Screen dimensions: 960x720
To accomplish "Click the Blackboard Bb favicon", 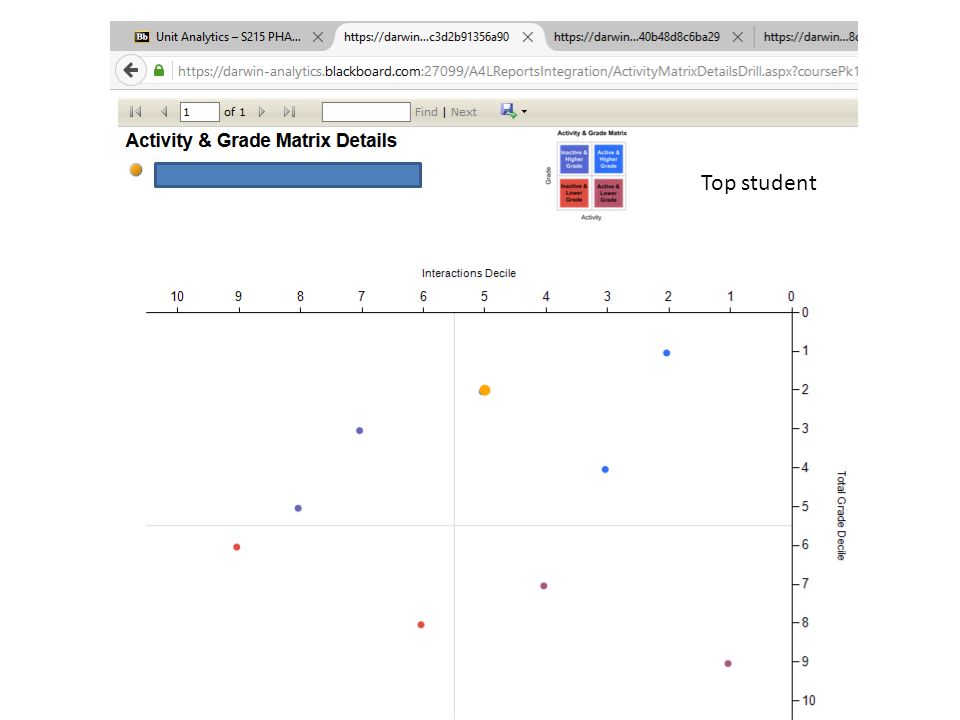I will point(142,37).
